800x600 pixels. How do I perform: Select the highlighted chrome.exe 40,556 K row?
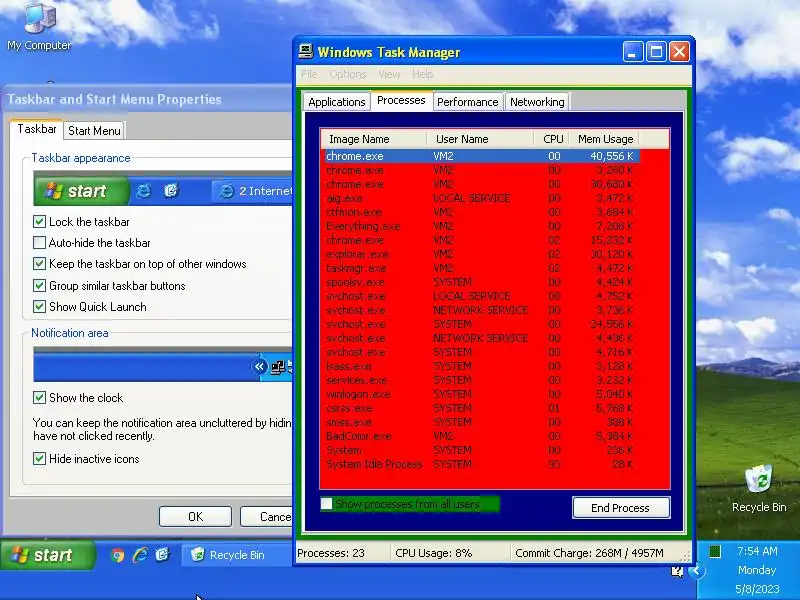[482, 156]
